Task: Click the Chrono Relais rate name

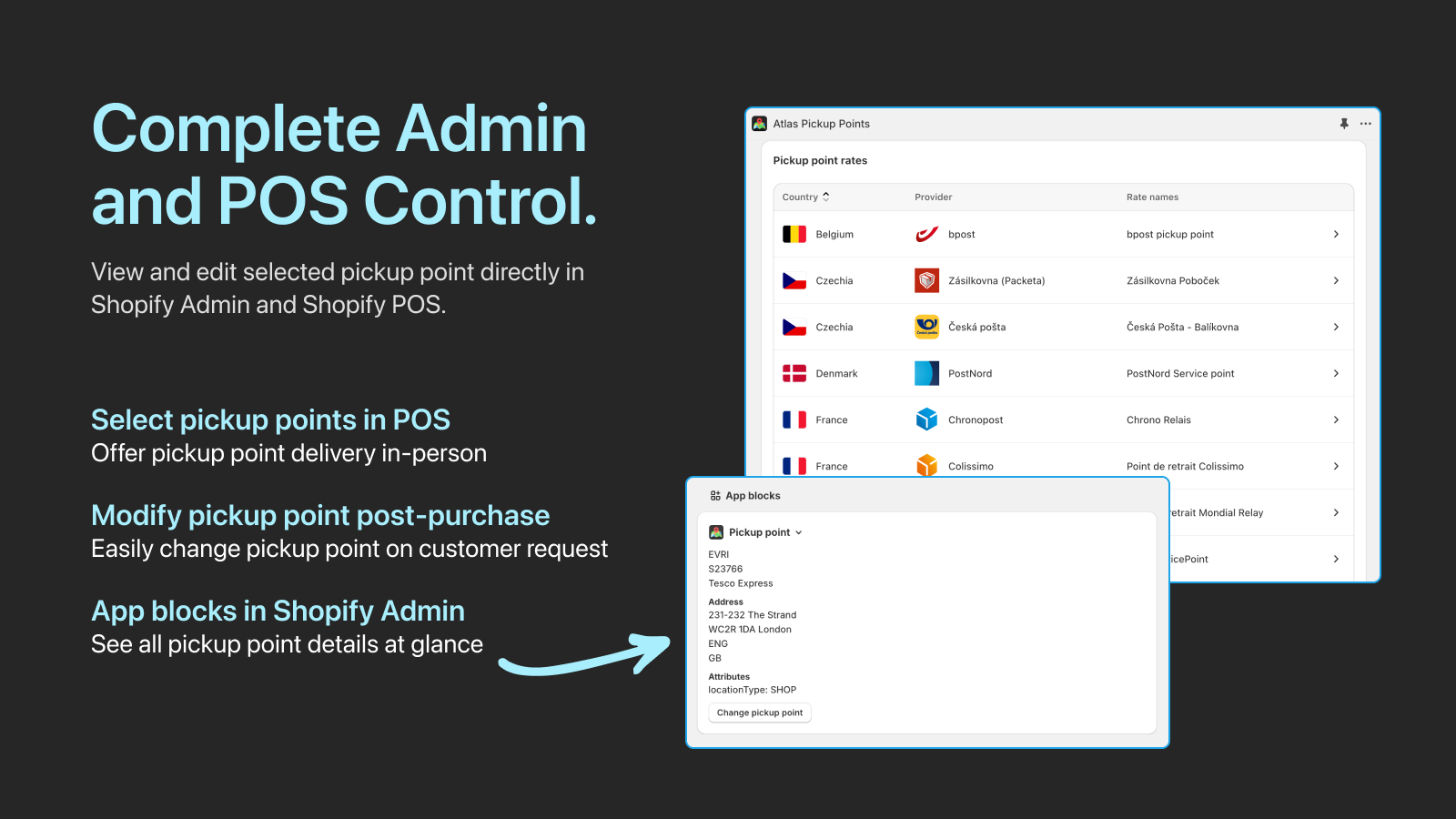Action: coord(1158,420)
